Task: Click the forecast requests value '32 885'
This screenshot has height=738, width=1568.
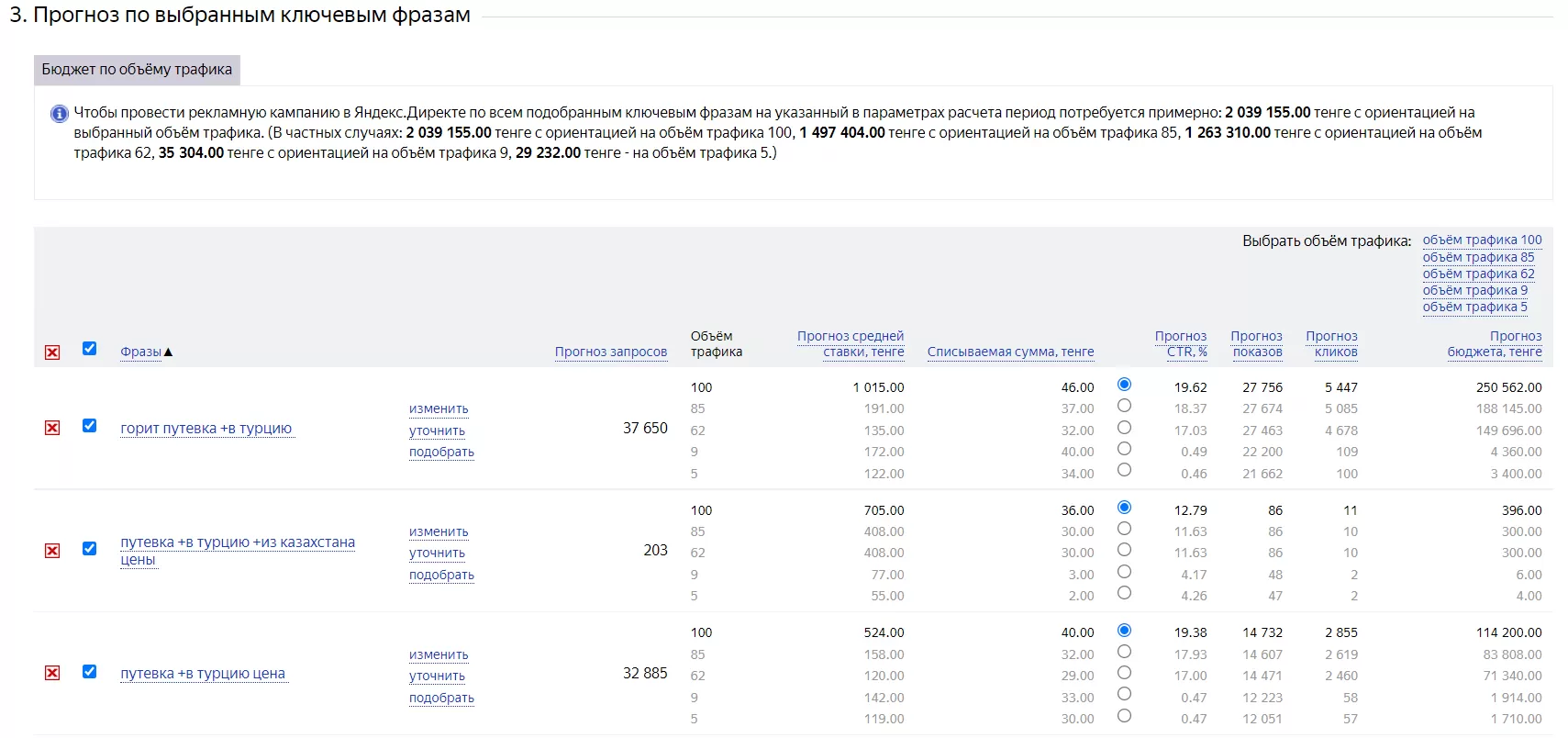Action: [645, 674]
